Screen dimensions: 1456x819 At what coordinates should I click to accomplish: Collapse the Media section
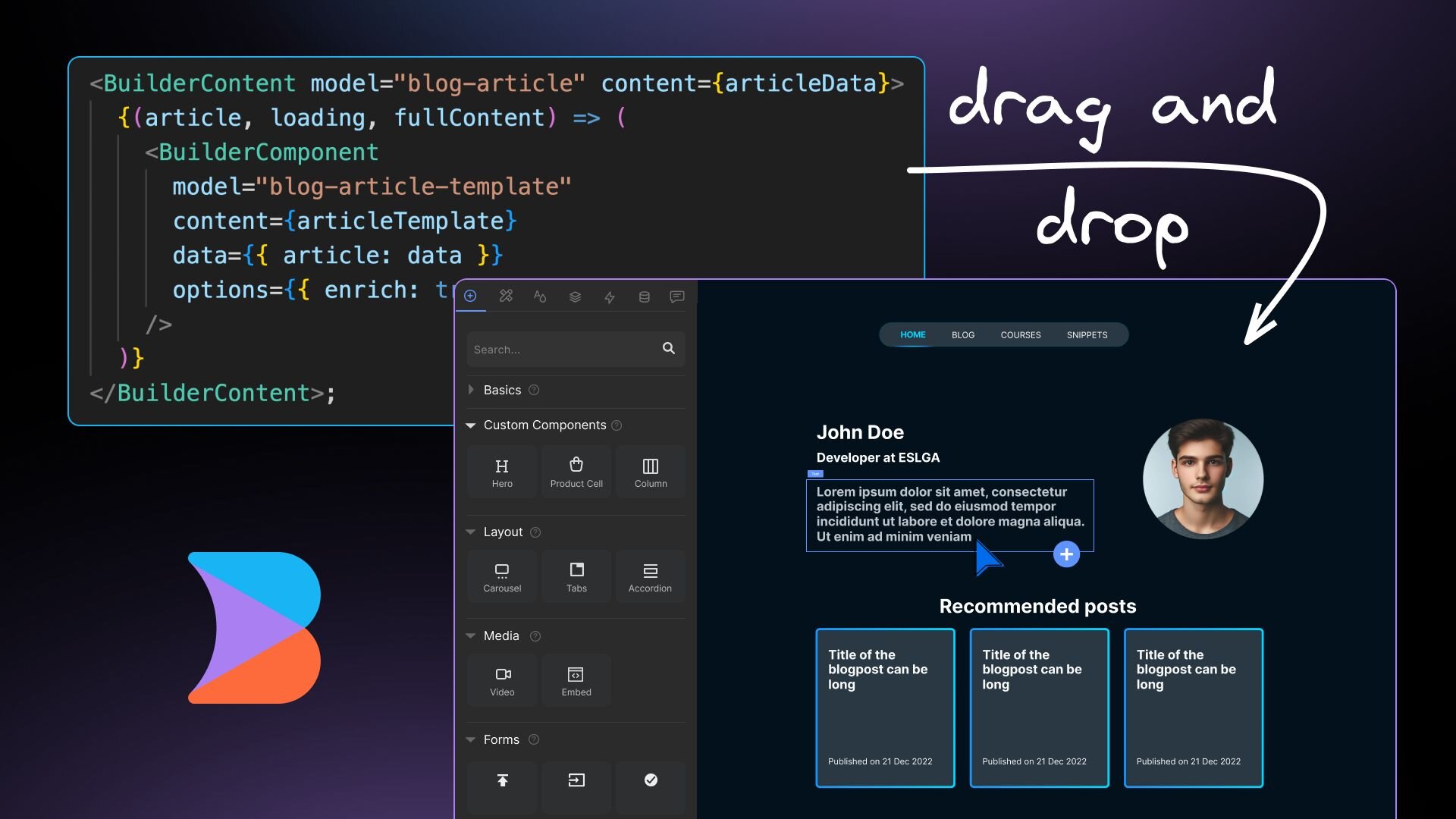tap(470, 635)
